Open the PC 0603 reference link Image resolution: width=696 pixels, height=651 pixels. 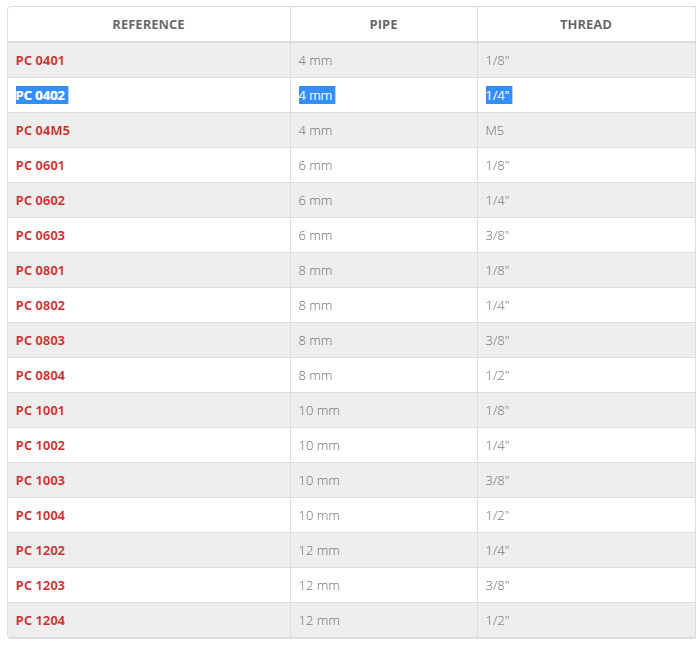[40, 236]
